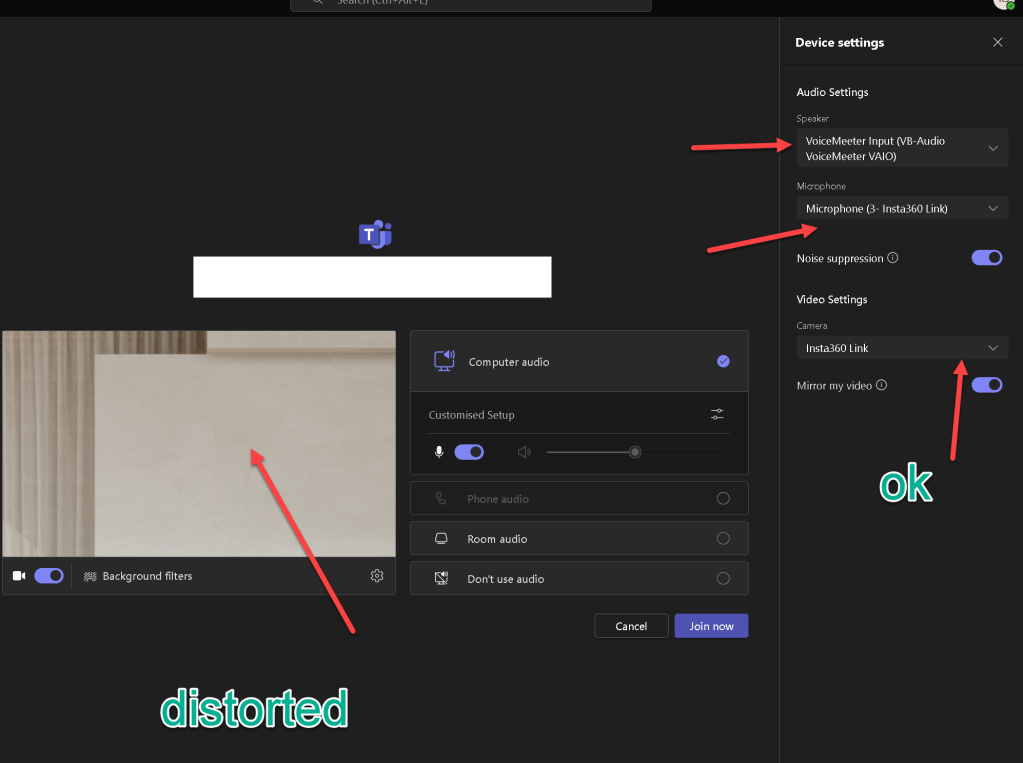Click the meeting title field
Viewport: 1023px width, 763px height.
pos(372,277)
